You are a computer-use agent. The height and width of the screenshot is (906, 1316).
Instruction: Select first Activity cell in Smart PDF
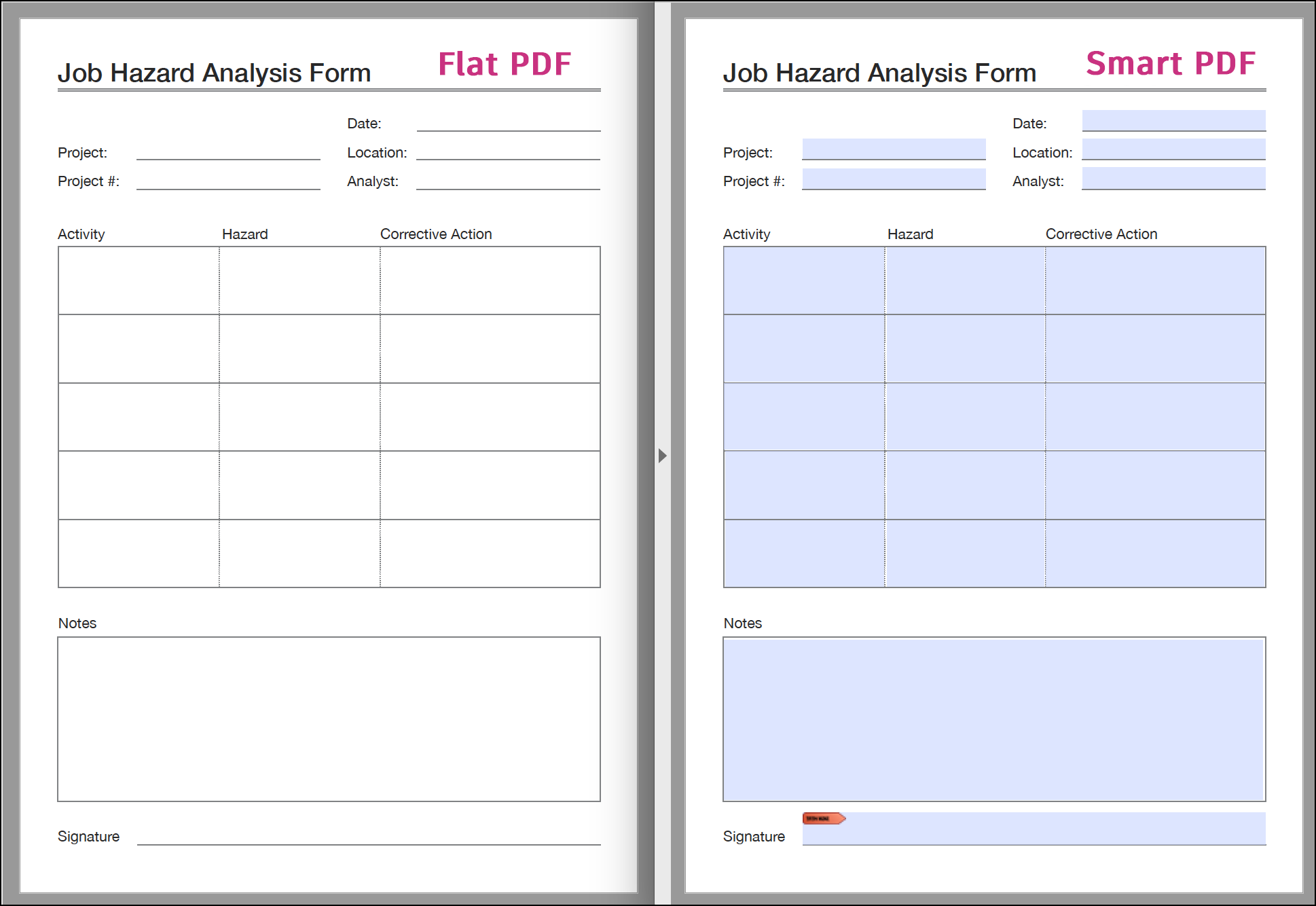coord(804,280)
